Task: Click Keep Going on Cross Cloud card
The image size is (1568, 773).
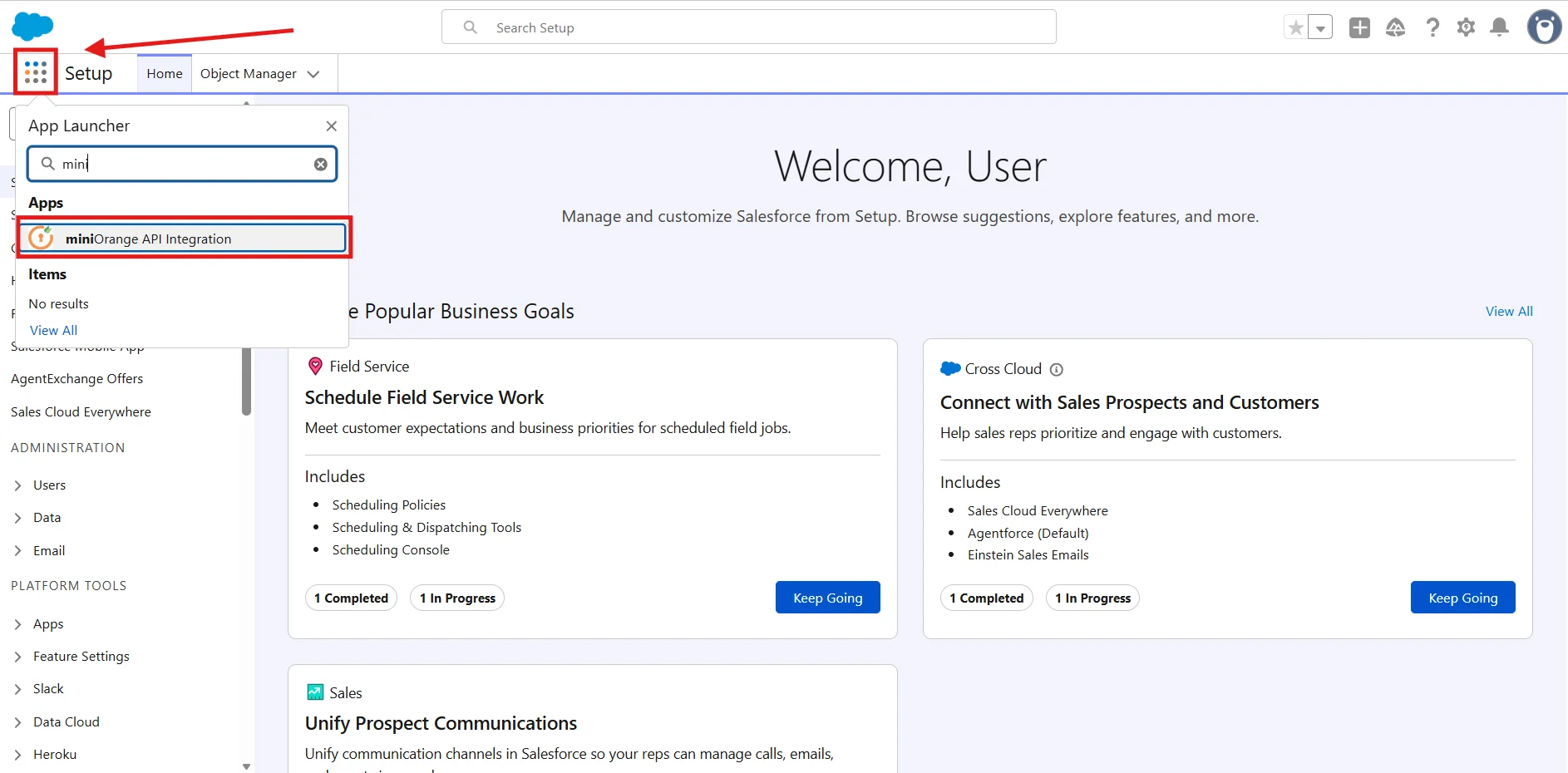Action: click(x=1462, y=598)
